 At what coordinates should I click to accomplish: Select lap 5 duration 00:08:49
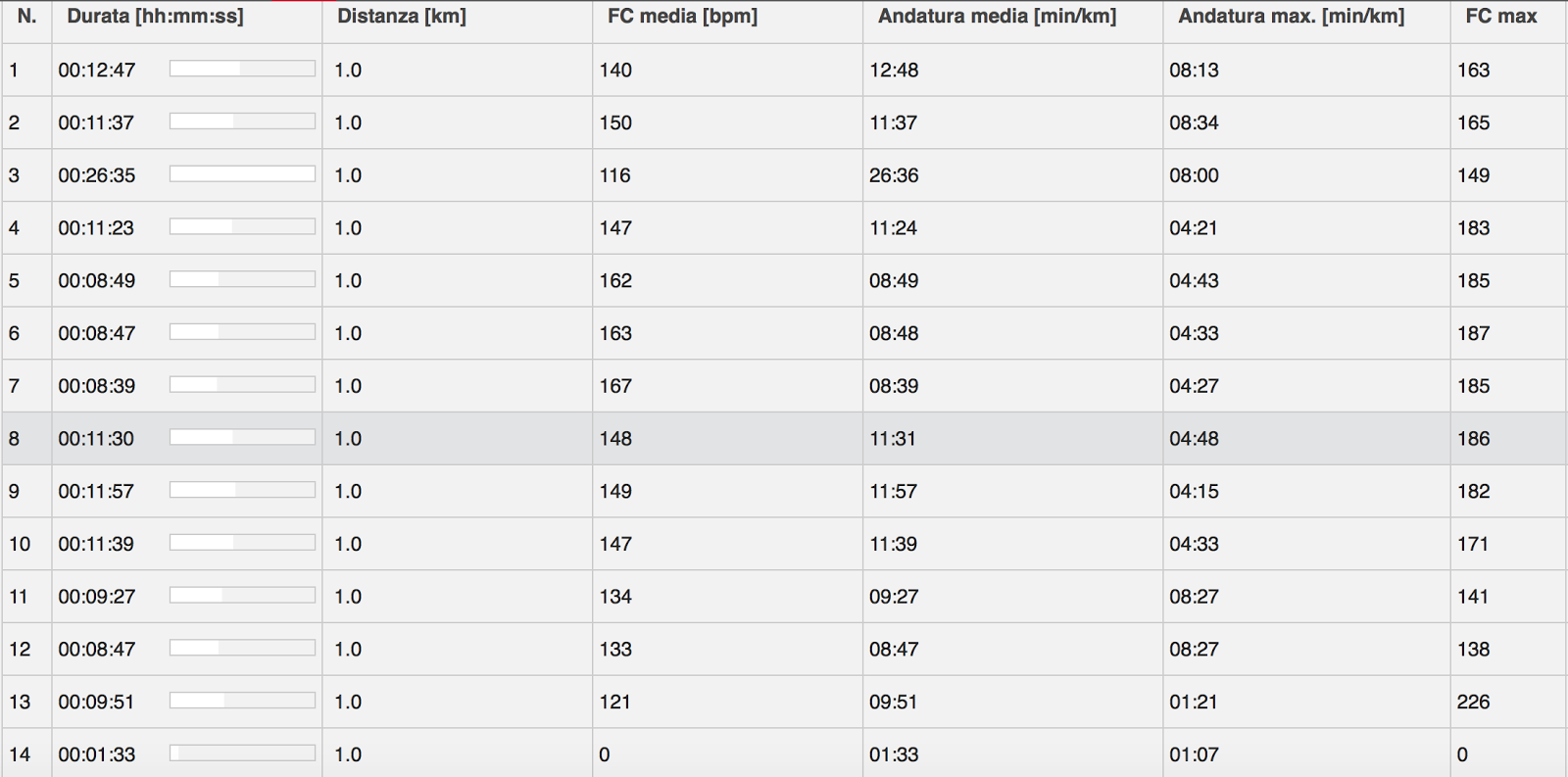(x=97, y=281)
